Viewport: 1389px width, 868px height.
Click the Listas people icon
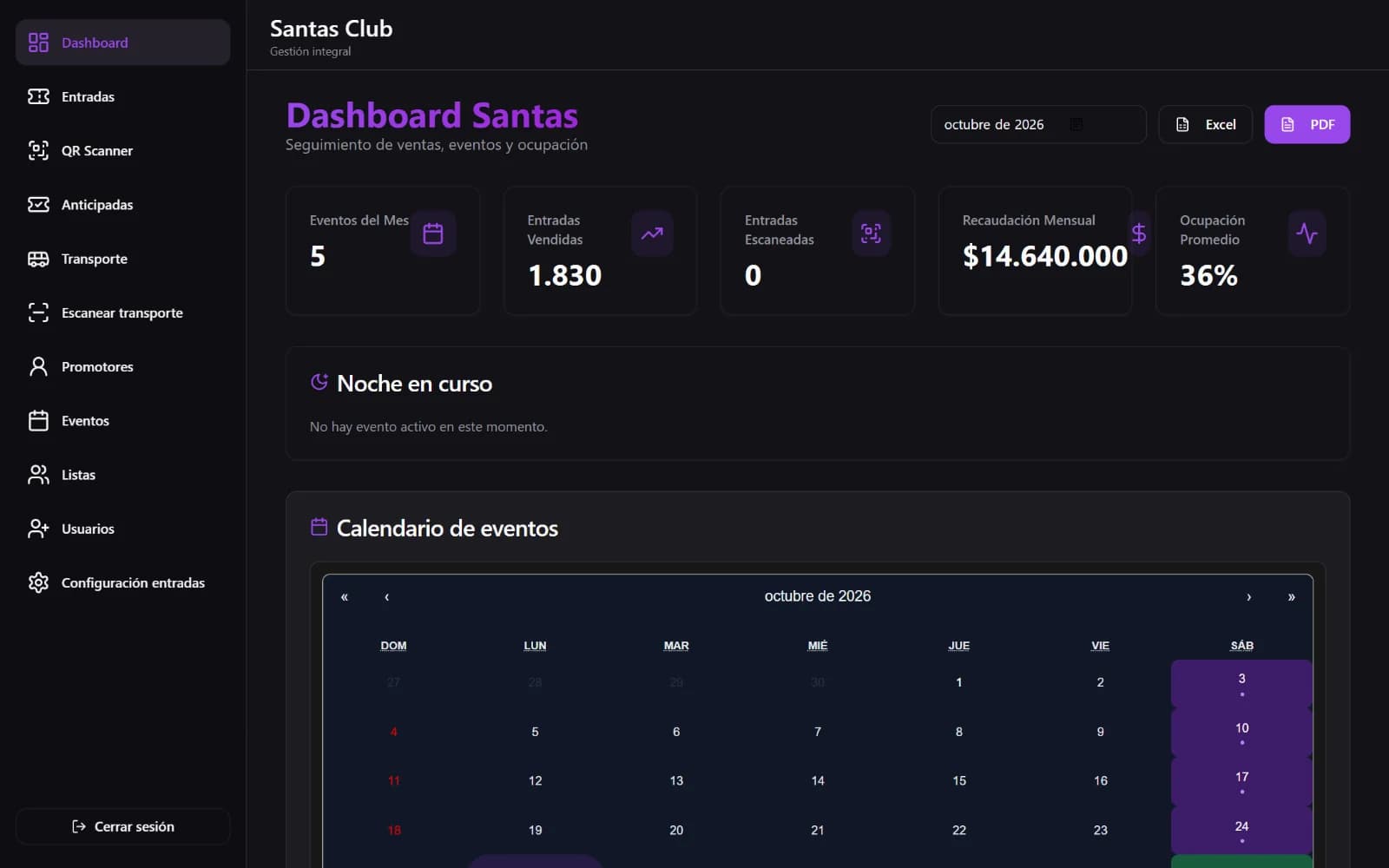click(x=38, y=475)
